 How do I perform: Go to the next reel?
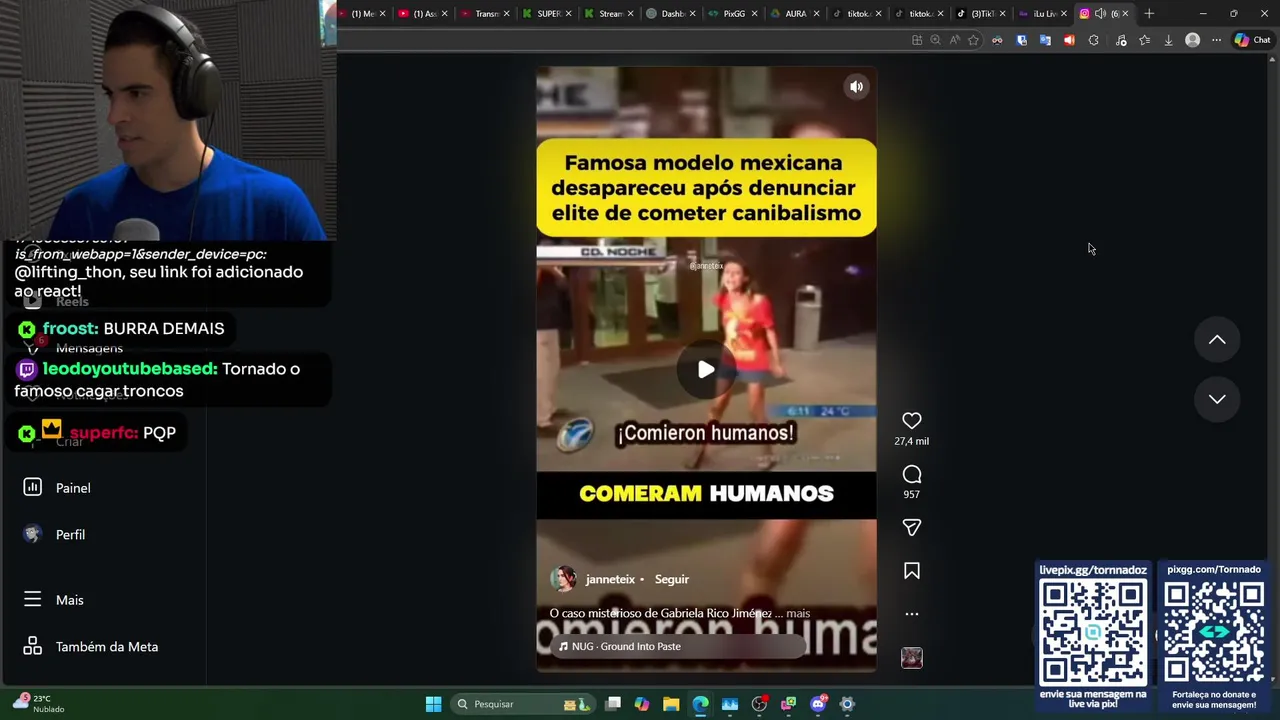(x=1217, y=399)
